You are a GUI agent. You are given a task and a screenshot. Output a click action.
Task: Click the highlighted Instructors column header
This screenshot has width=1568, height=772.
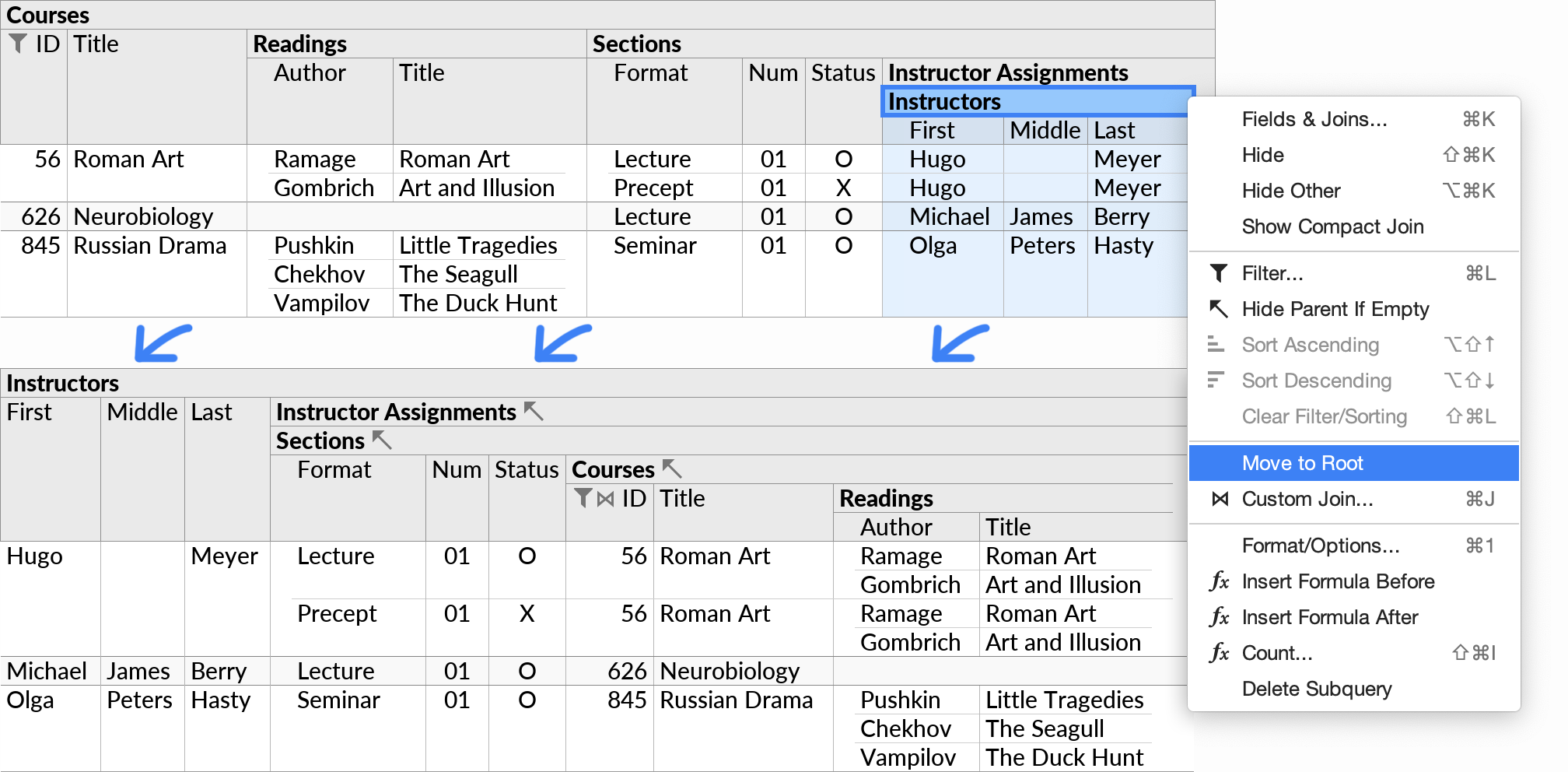pos(1036,101)
